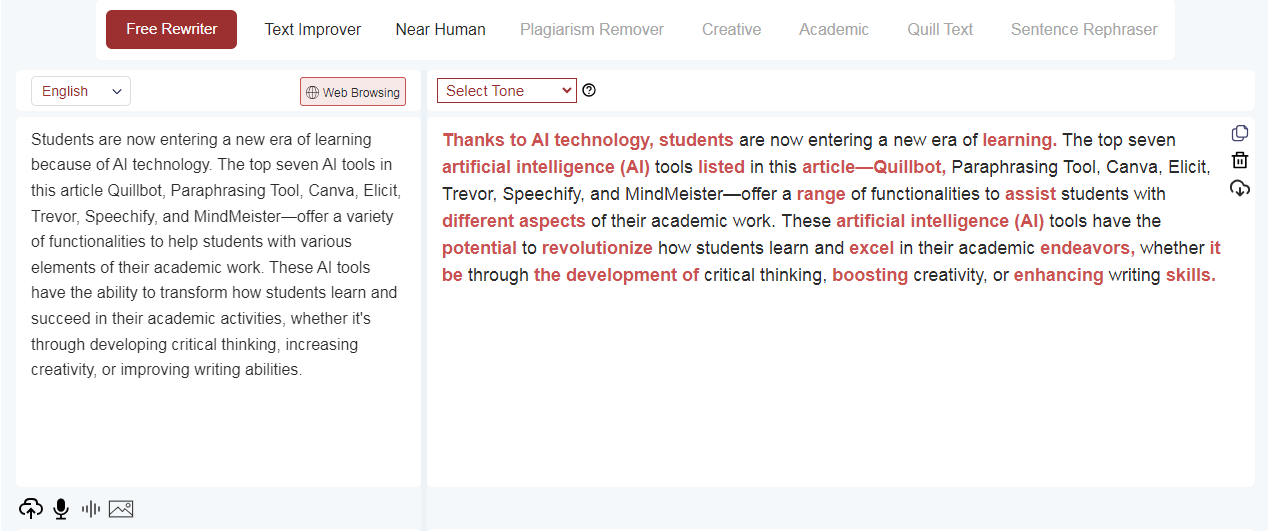This screenshot has height=531, width=1268.
Task: Start voice input with microphone icon
Action: tap(61, 509)
